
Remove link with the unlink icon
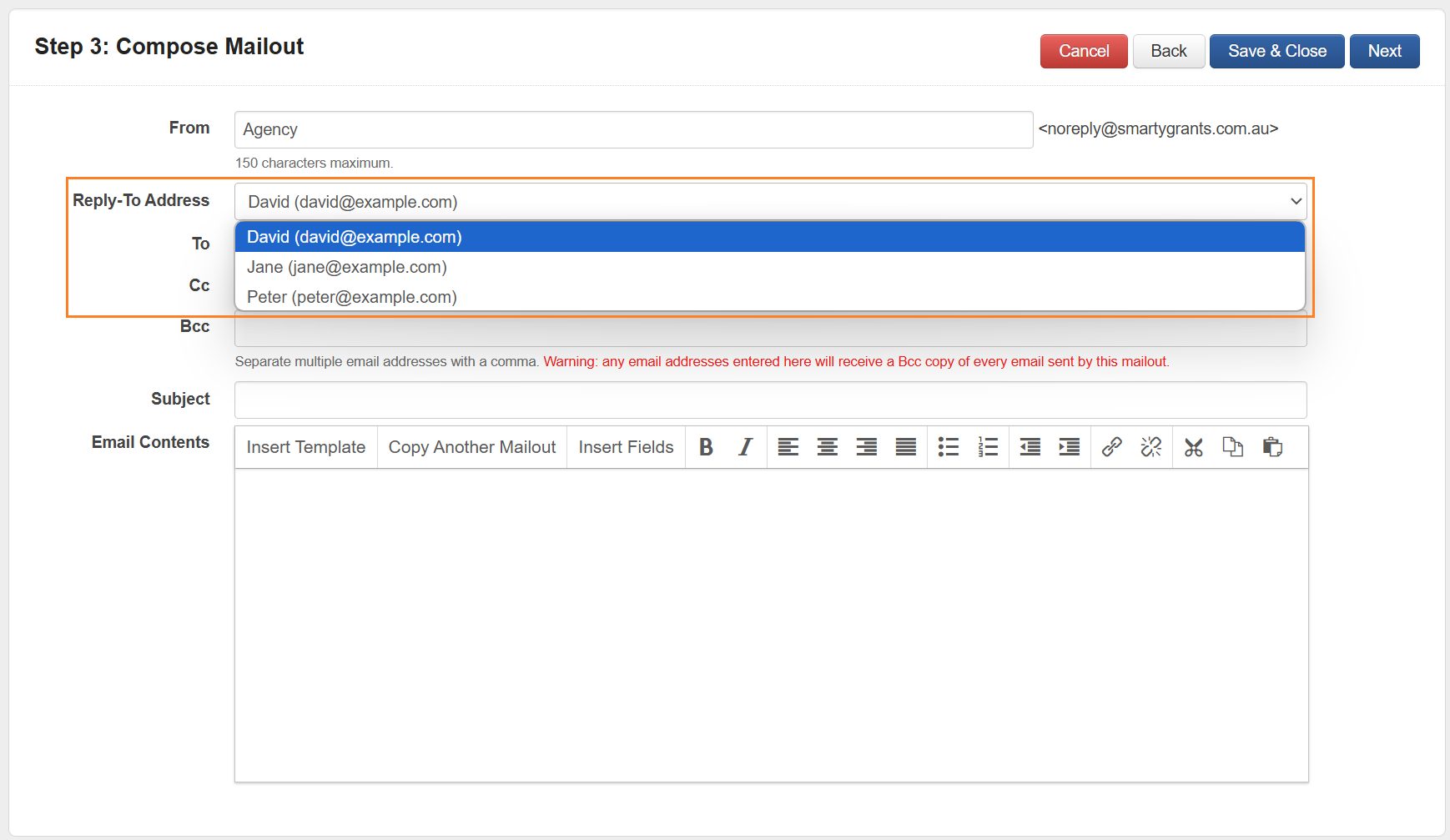pyautogui.click(x=1150, y=447)
